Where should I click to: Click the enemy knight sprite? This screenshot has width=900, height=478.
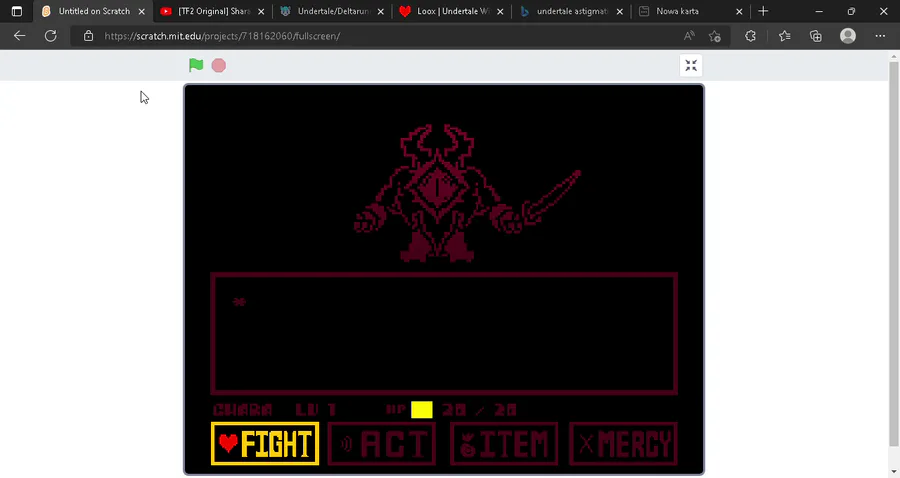tap(465, 193)
